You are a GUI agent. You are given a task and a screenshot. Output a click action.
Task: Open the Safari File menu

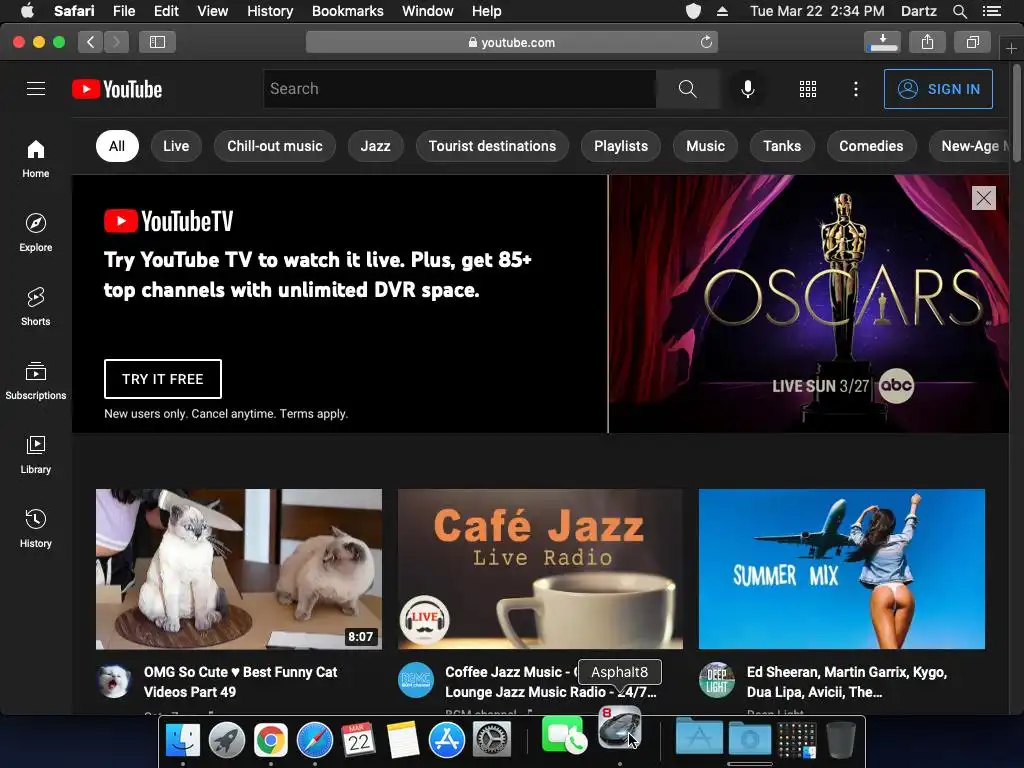[123, 11]
